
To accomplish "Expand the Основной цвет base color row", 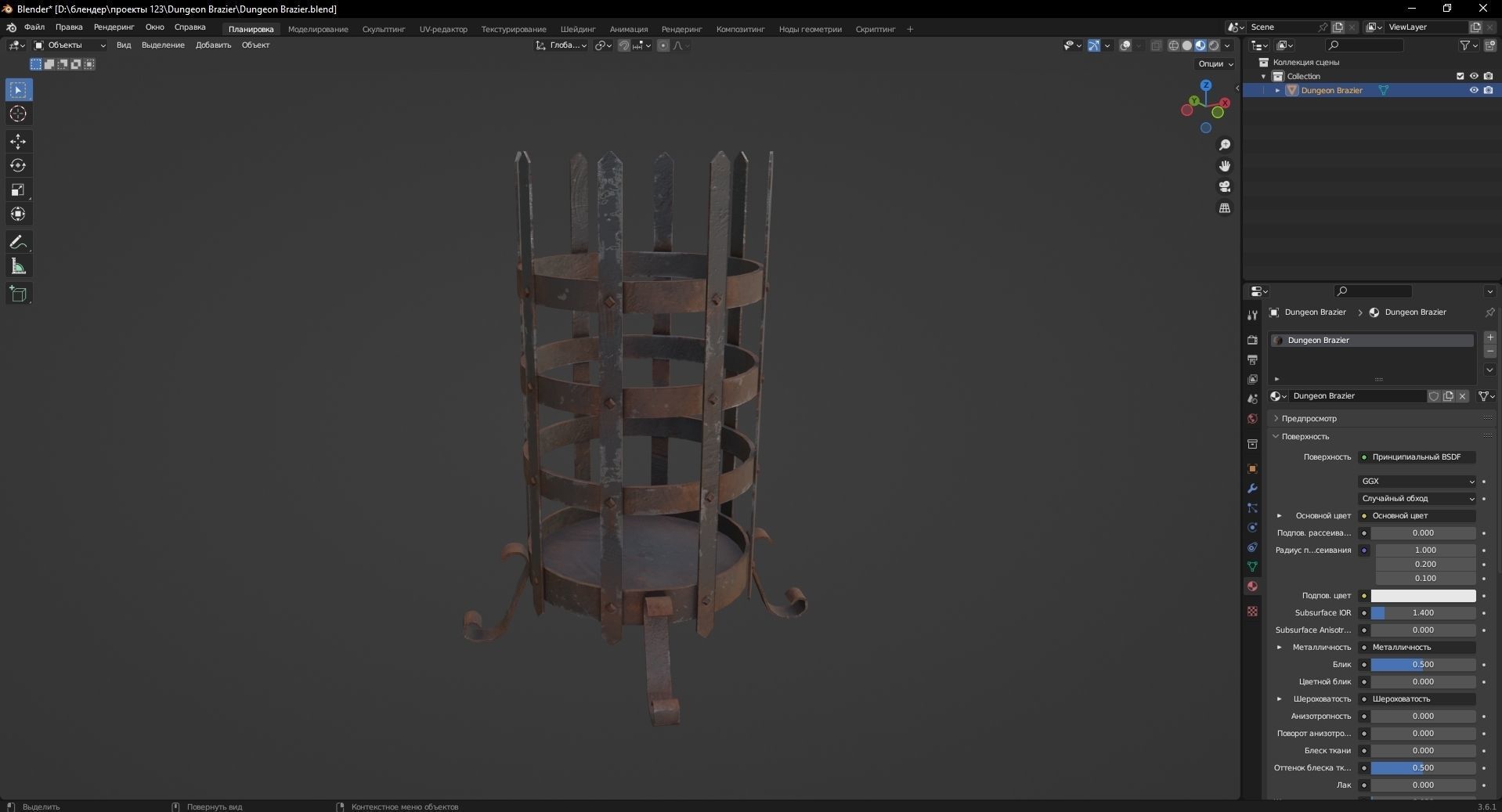I will coord(1280,516).
